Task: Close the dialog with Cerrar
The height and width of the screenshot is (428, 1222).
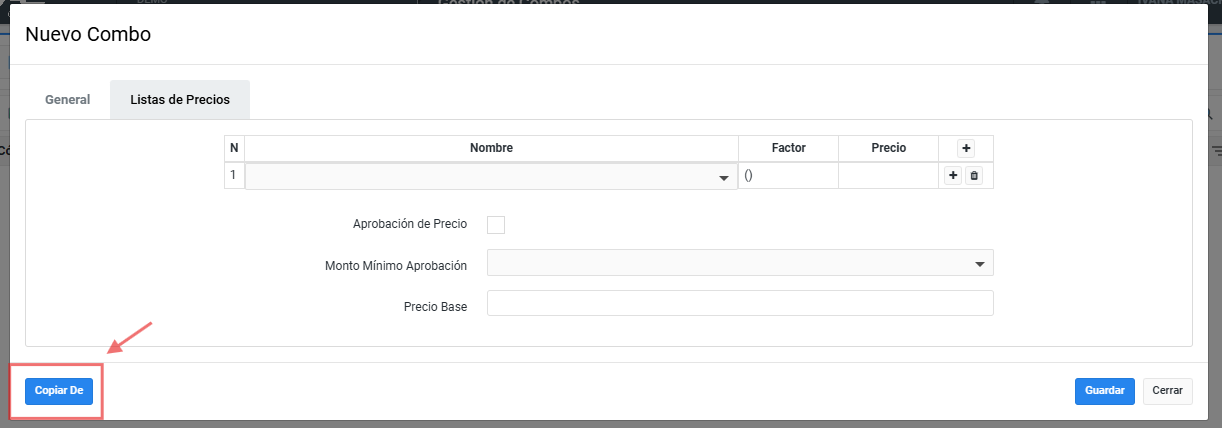Action: 1167,391
